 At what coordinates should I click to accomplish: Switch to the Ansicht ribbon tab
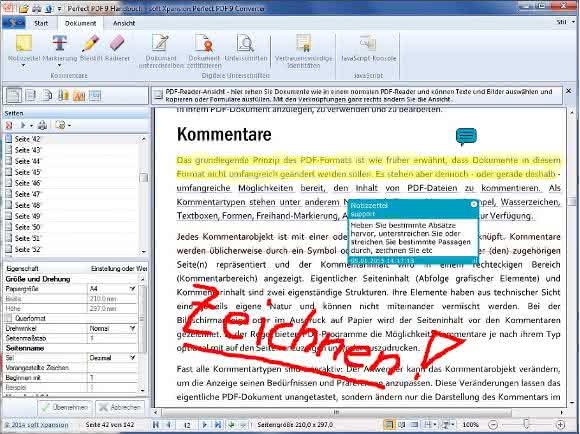124,23
